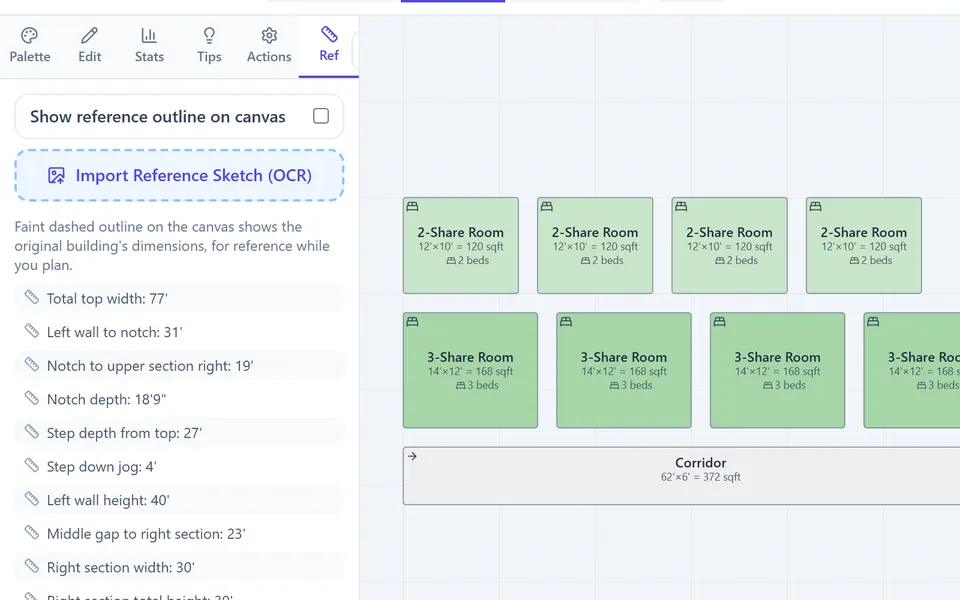
Task: Select the second 3-Share Room block from left
Action: coord(624,370)
